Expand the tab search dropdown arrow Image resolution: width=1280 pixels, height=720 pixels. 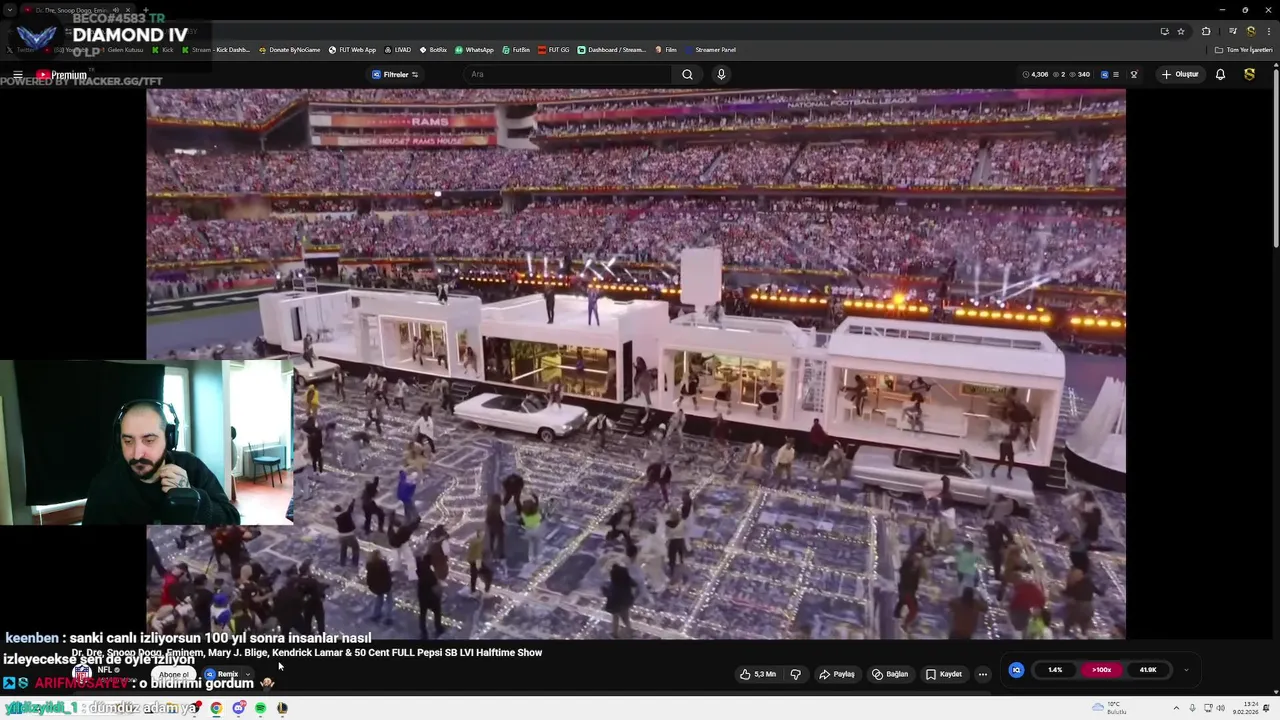click(9, 10)
